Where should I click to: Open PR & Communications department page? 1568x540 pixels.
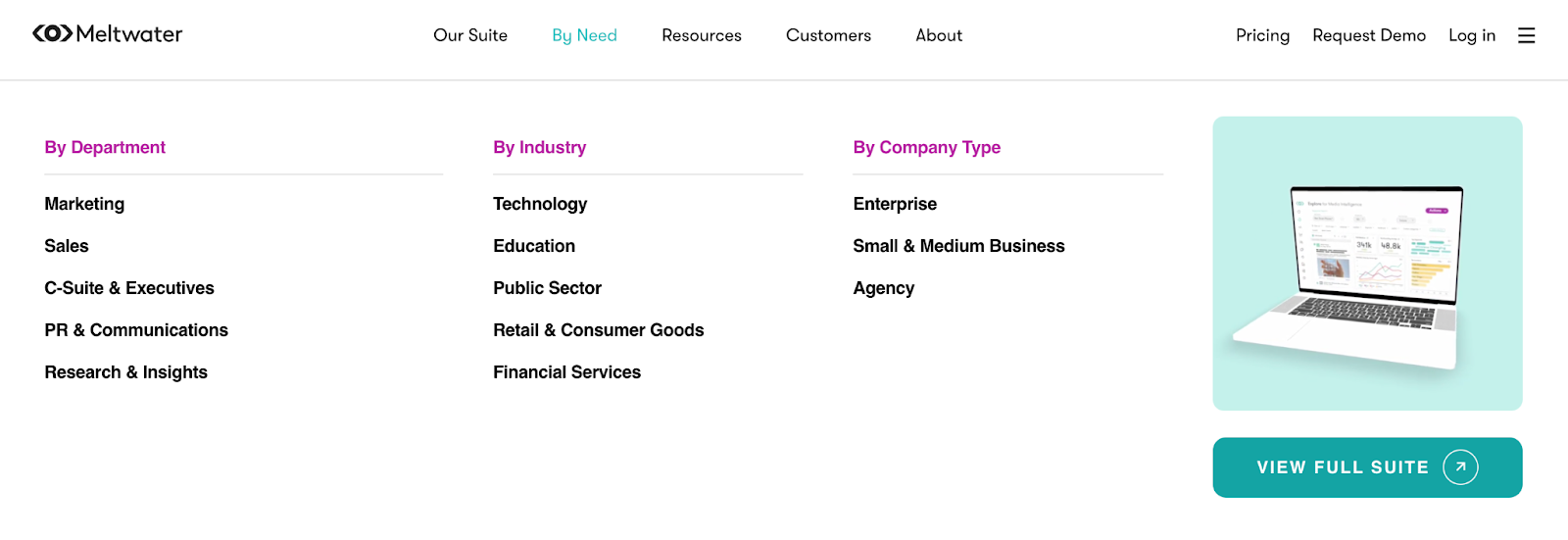(x=136, y=330)
